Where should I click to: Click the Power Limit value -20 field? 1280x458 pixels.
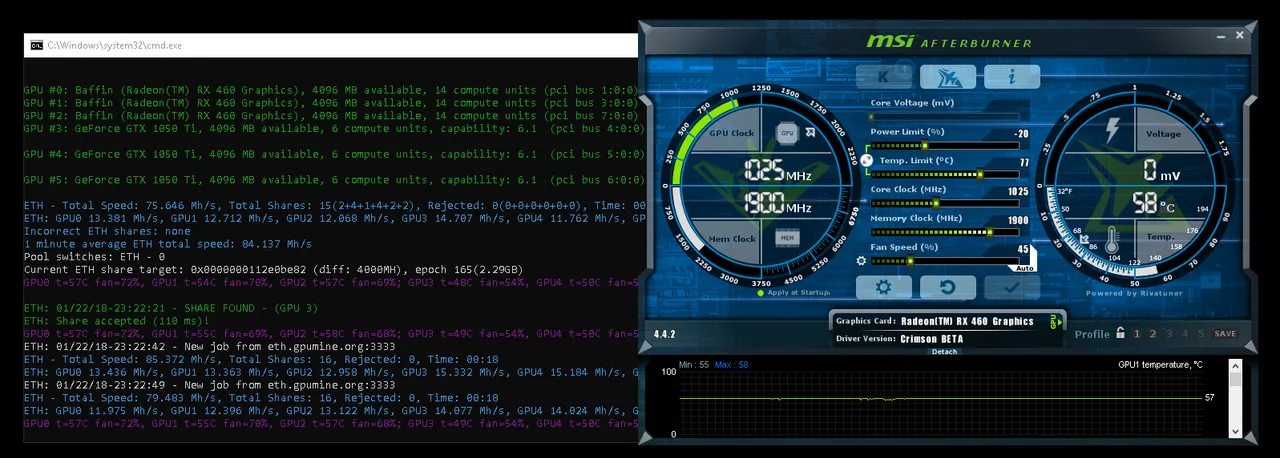point(1021,133)
